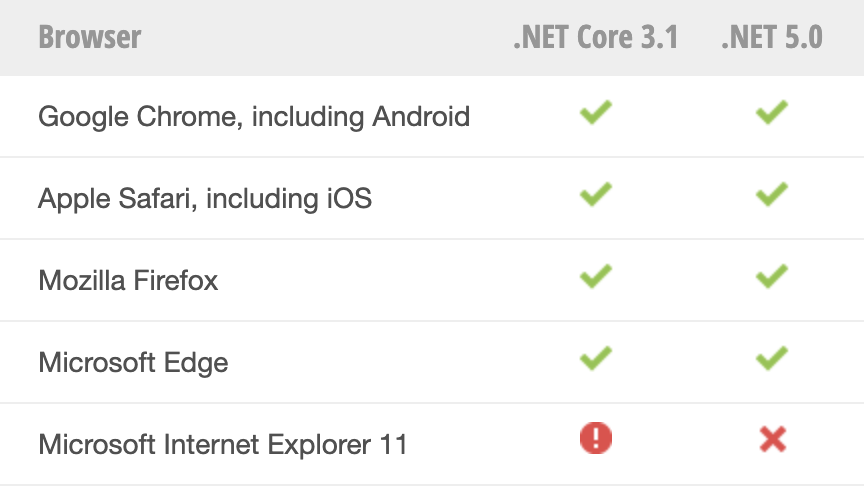The height and width of the screenshot is (488, 864).
Task: Click the Microsoft Edge row label
Action: tap(133, 363)
